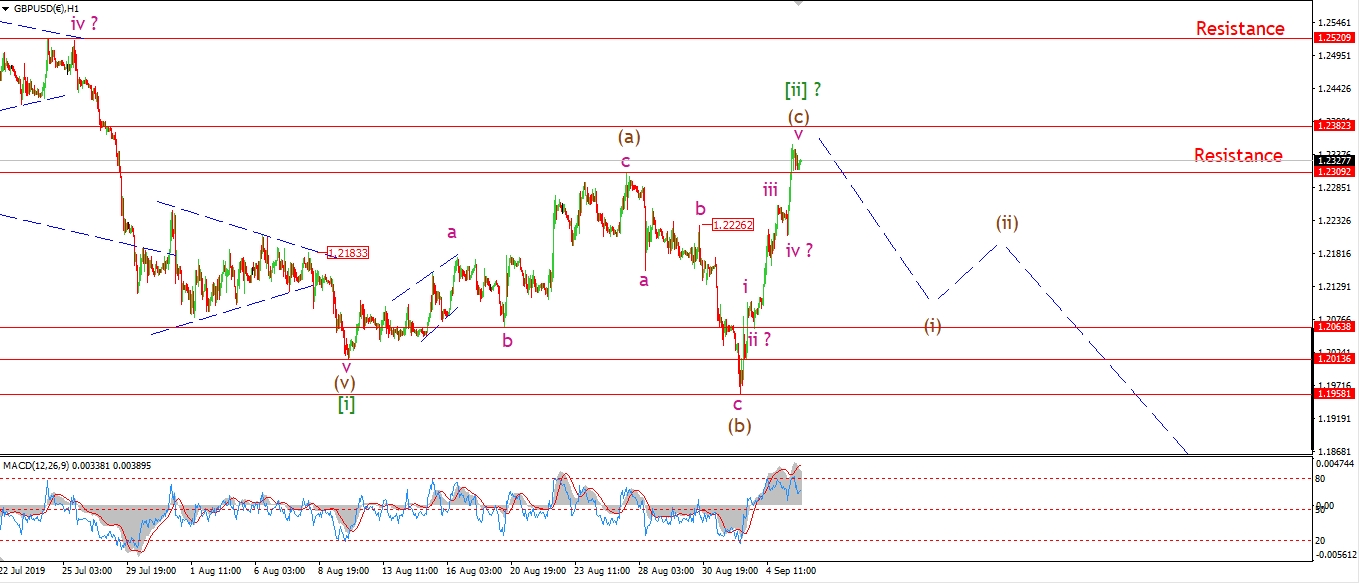
Task: Select the 1.19581 price tag on axis
Action: pos(1335,394)
